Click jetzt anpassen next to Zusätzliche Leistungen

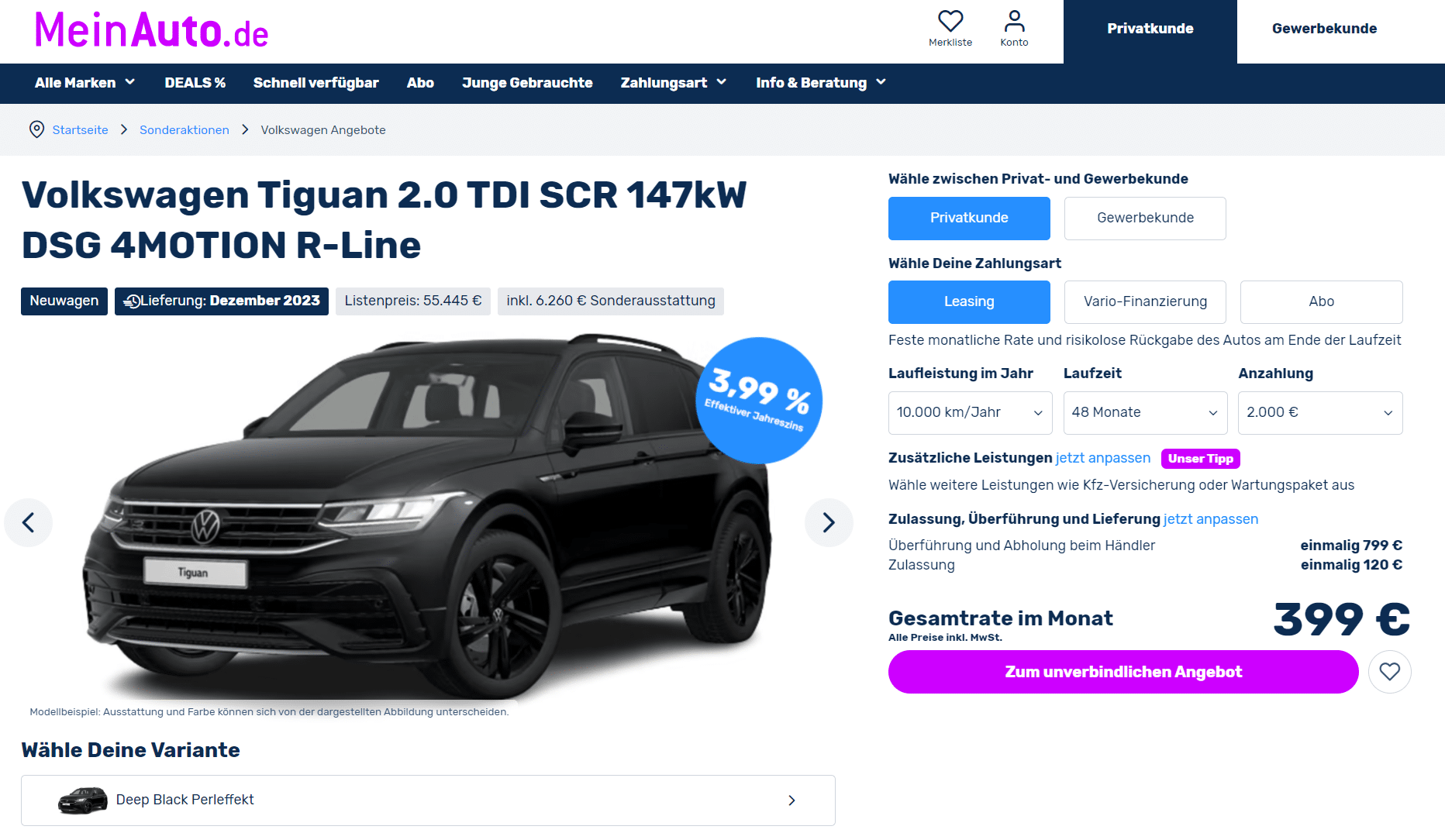tap(1102, 458)
